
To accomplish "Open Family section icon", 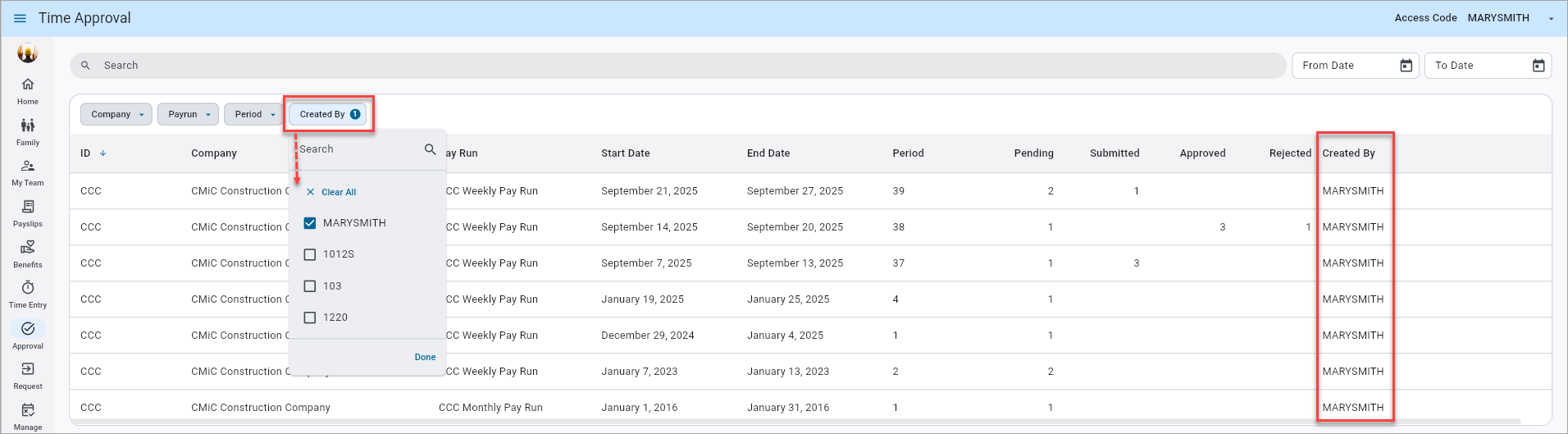I will (x=28, y=126).
